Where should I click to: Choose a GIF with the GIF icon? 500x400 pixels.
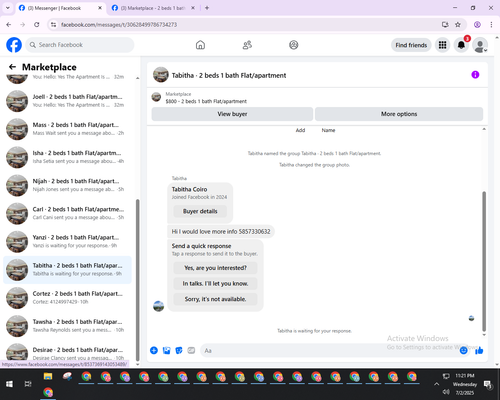(191, 350)
